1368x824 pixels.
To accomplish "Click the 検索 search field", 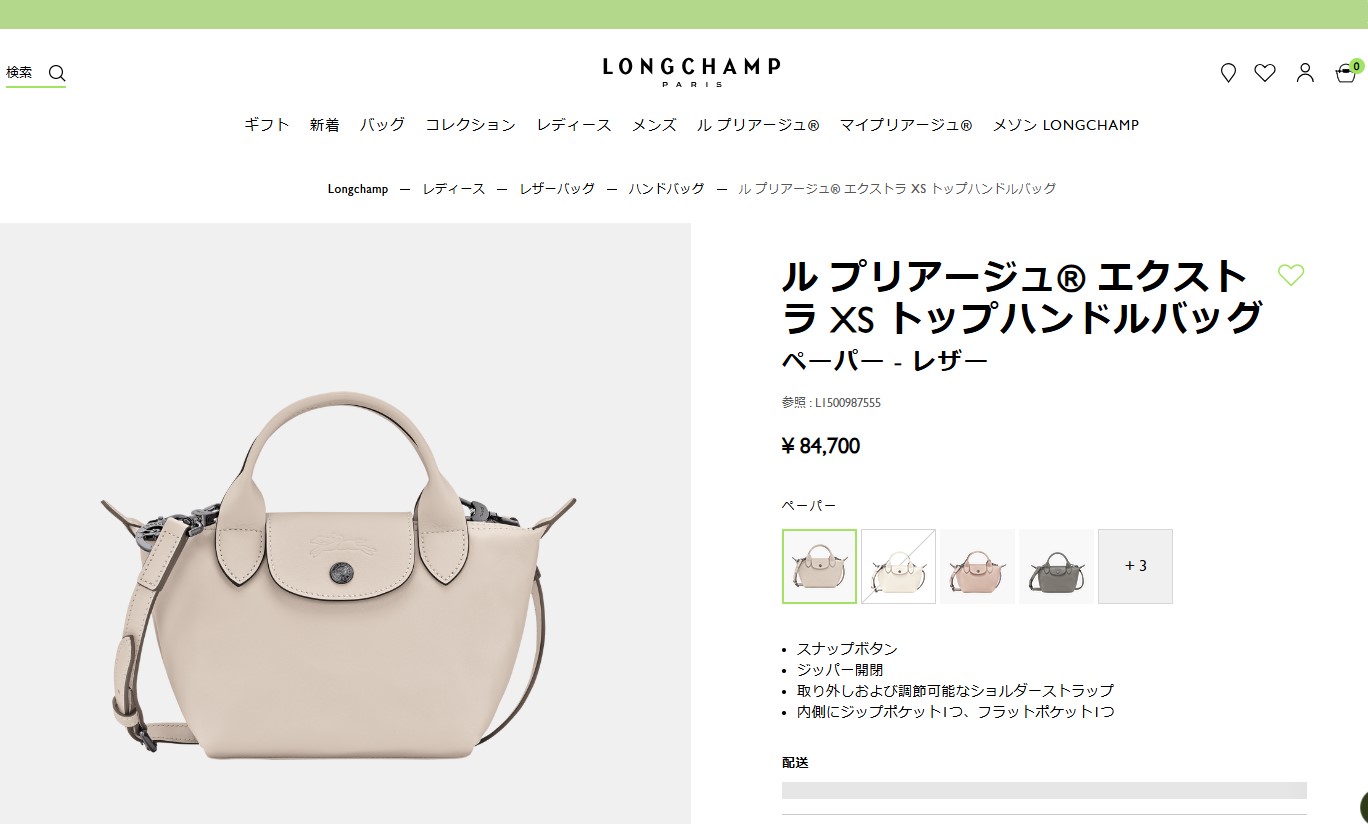I will point(36,73).
